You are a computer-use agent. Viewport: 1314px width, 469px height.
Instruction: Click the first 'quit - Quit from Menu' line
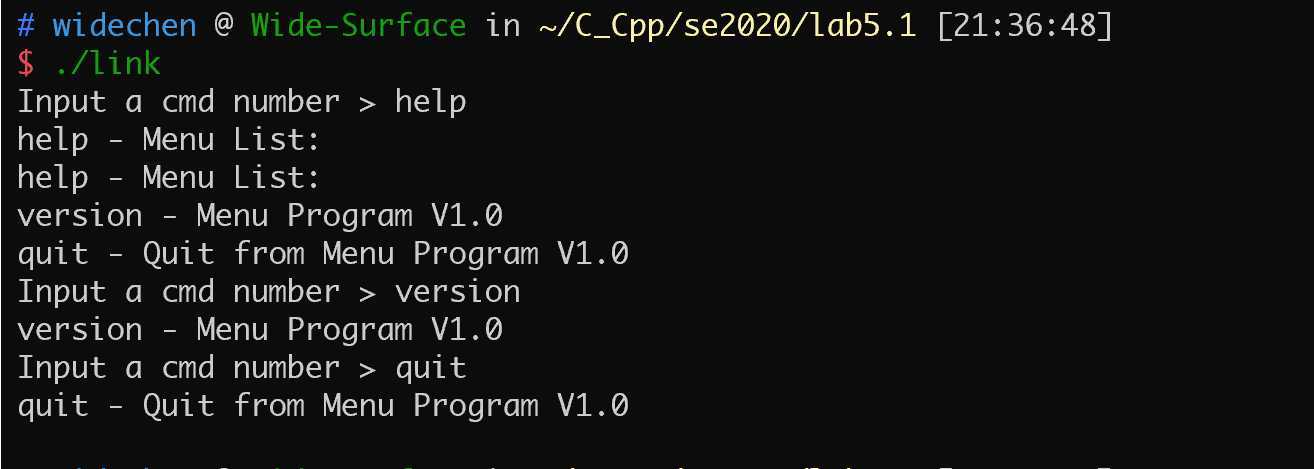pos(323,254)
